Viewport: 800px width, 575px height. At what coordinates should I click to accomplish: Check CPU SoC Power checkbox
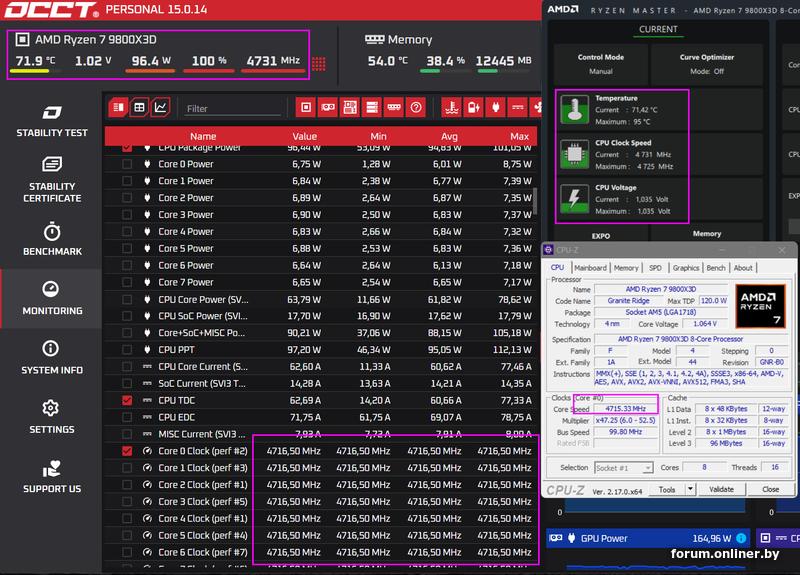127,316
